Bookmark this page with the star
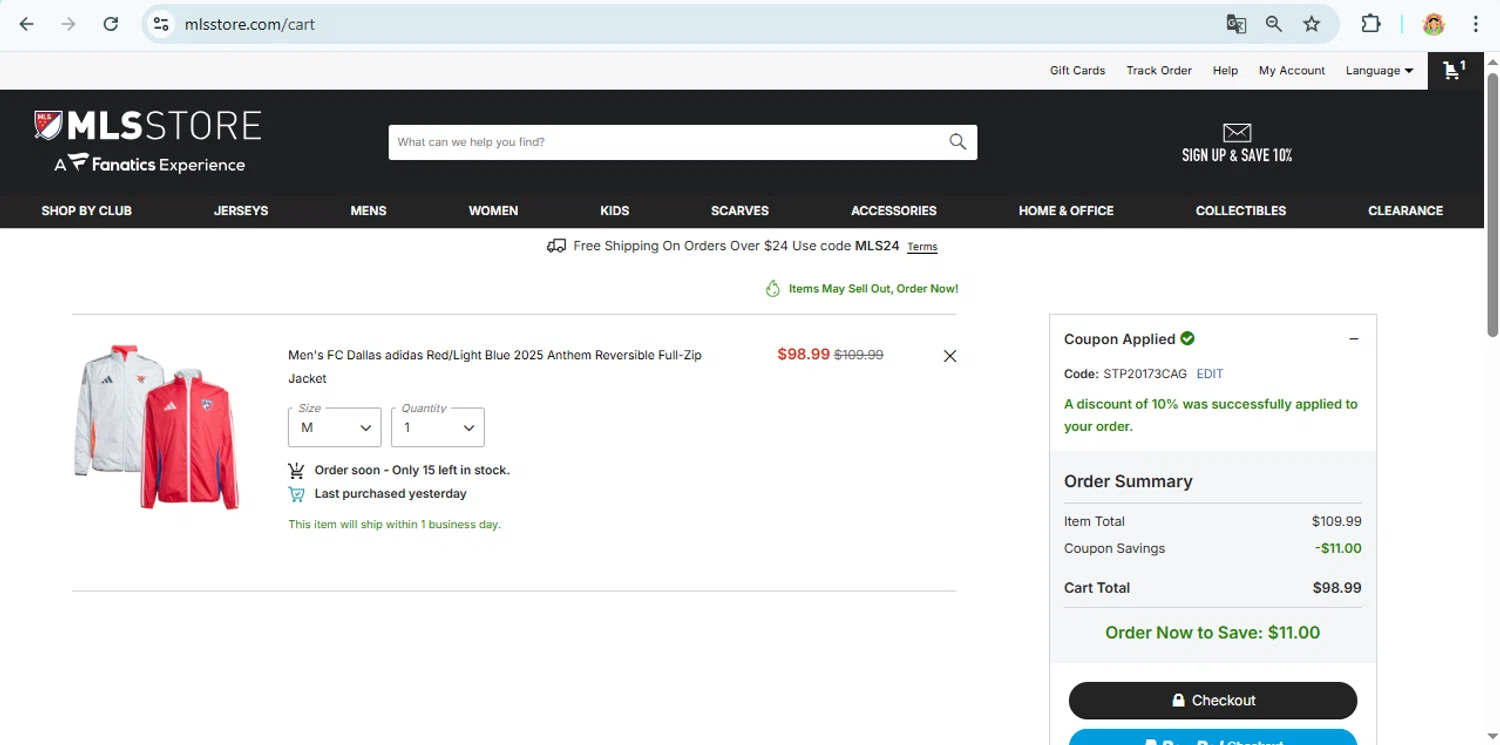The height and width of the screenshot is (745, 1500). [1312, 24]
